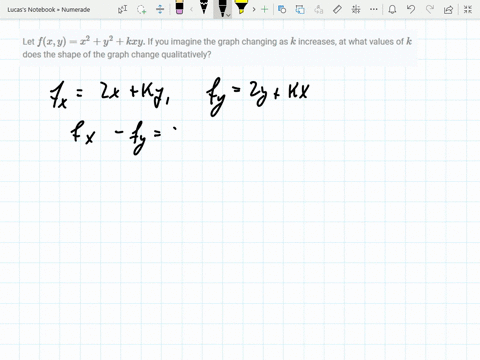Image resolution: width=480 pixels, height=360 pixels.
Task: Open the selected black pen options dropdown
Action: point(228,15)
